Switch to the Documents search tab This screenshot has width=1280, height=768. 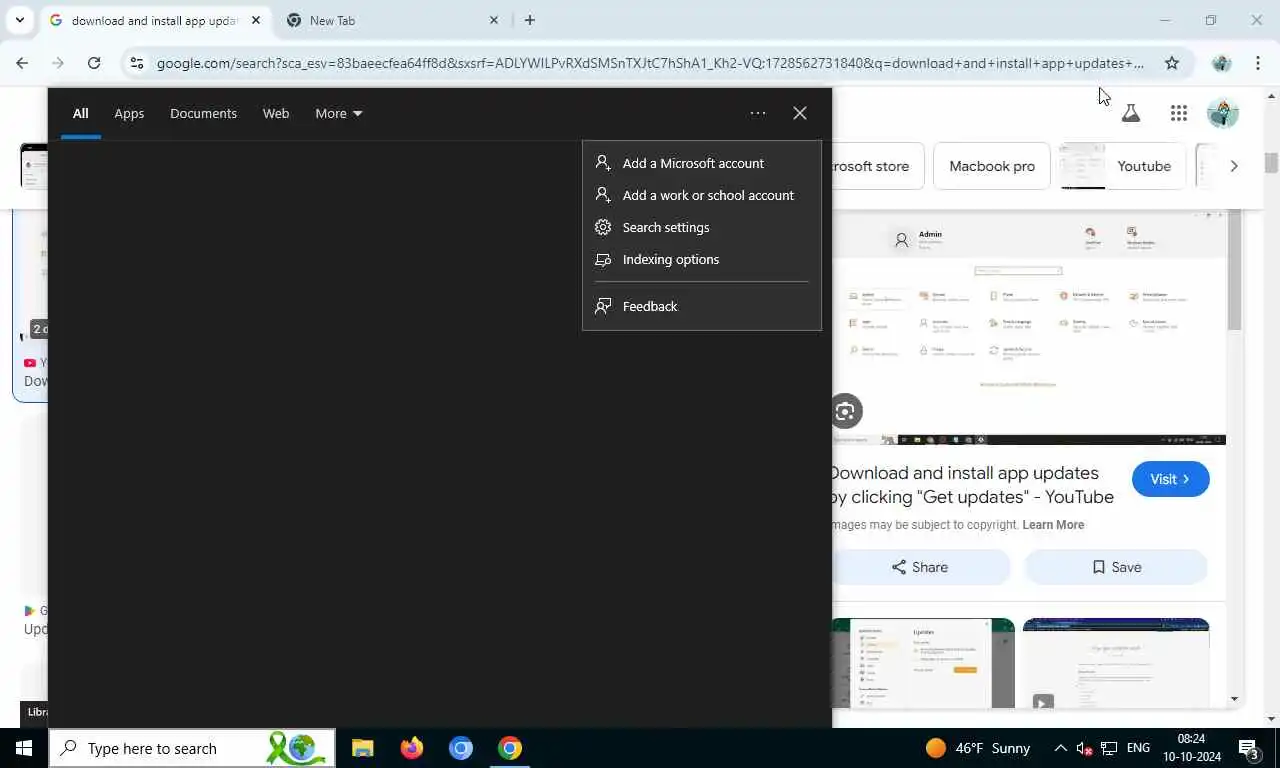(203, 113)
